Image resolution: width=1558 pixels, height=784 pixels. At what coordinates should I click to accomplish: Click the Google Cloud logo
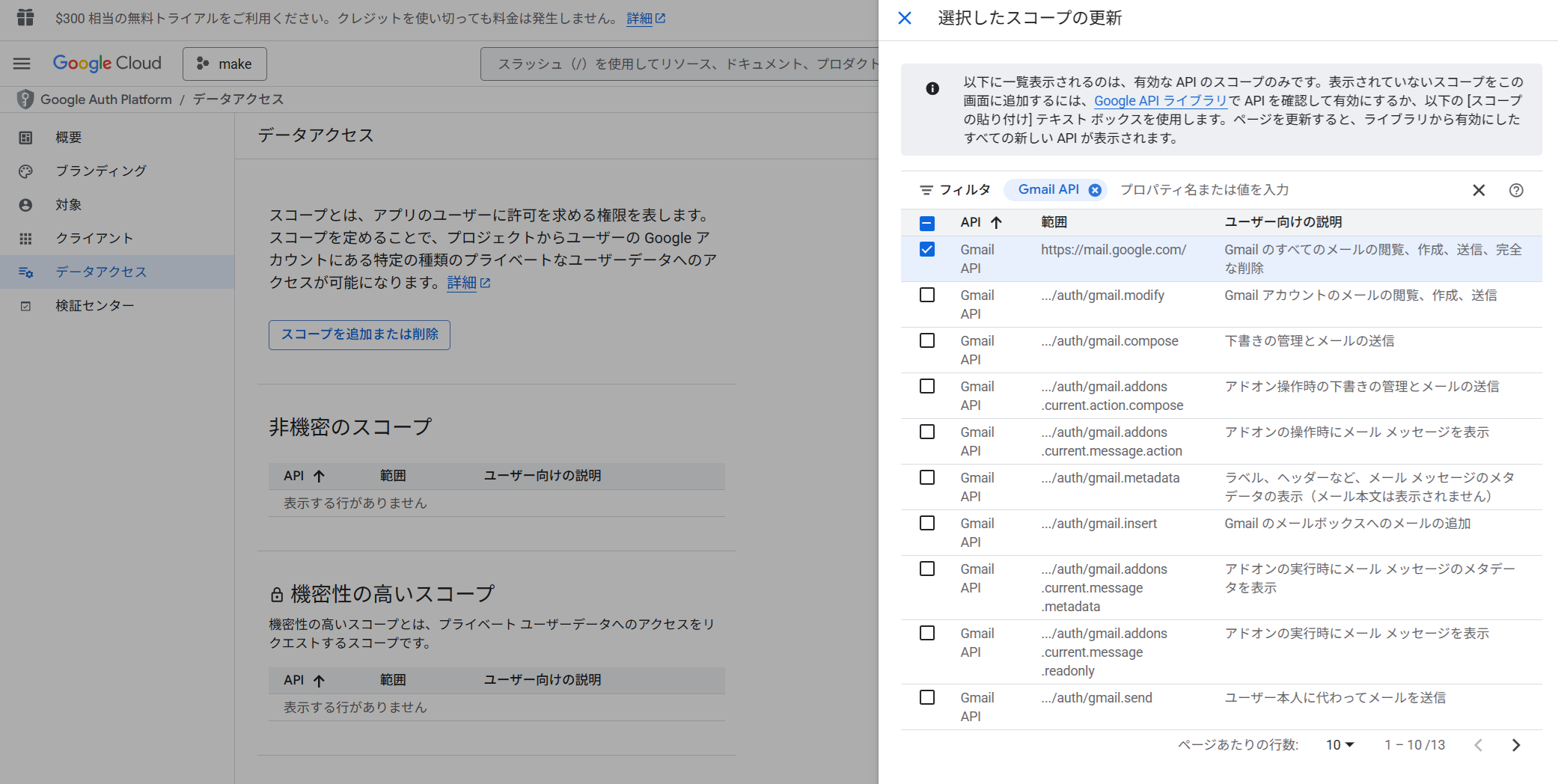[x=107, y=64]
